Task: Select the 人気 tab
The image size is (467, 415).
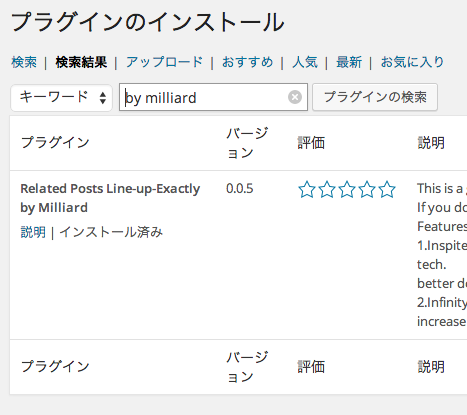Action: click(x=305, y=62)
